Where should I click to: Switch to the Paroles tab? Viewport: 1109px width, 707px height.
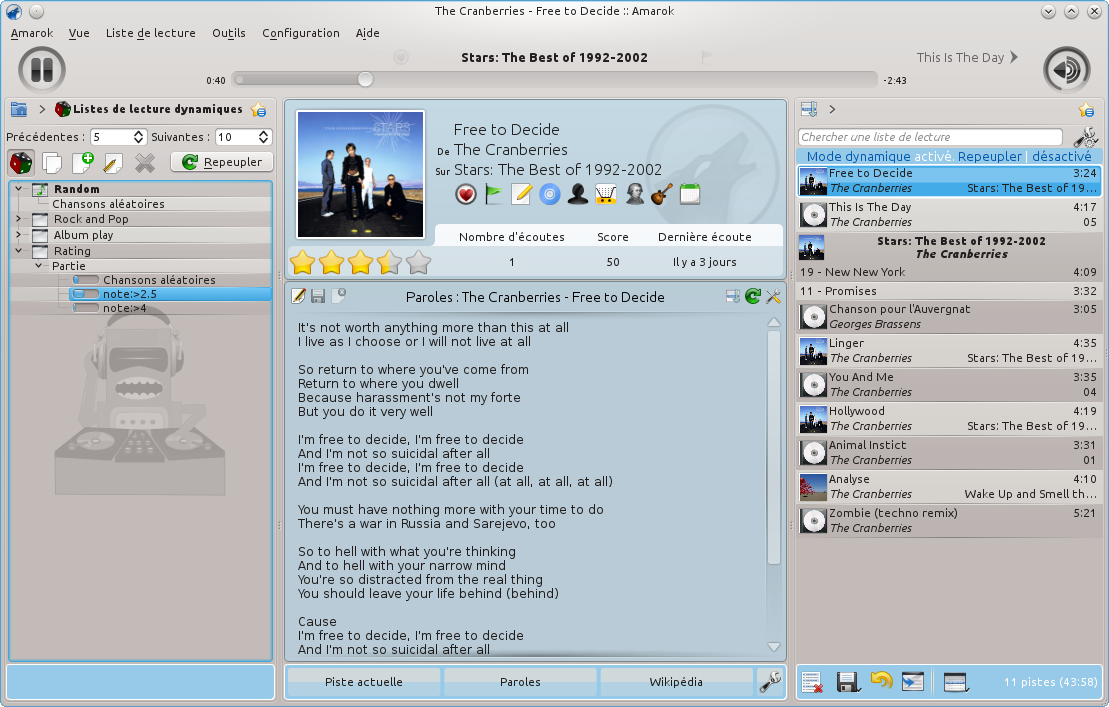520,682
